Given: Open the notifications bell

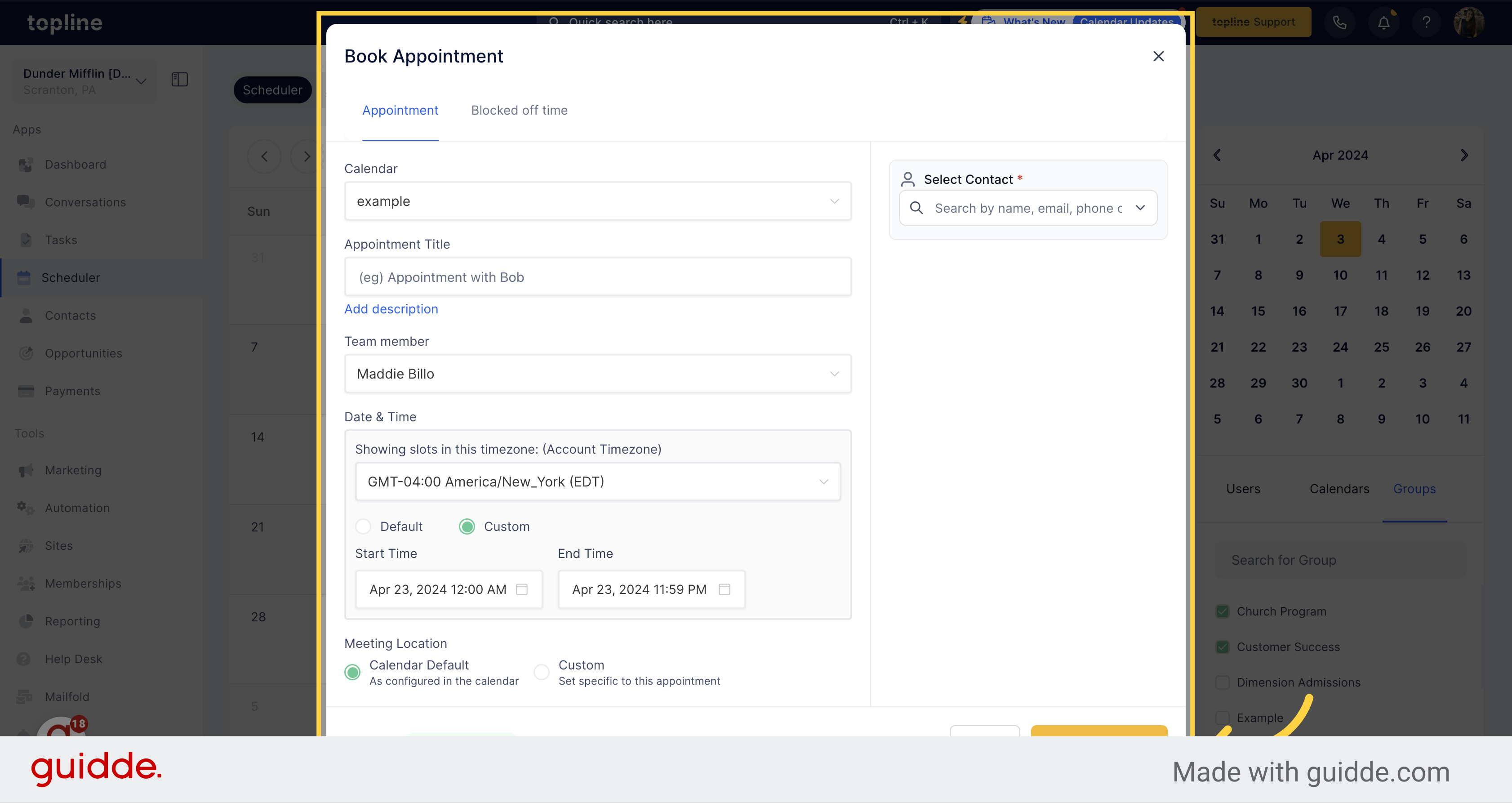Looking at the screenshot, I should [x=1383, y=22].
